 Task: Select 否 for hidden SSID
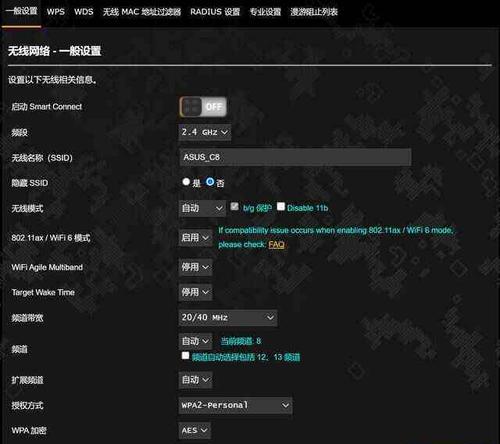click(x=210, y=182)
